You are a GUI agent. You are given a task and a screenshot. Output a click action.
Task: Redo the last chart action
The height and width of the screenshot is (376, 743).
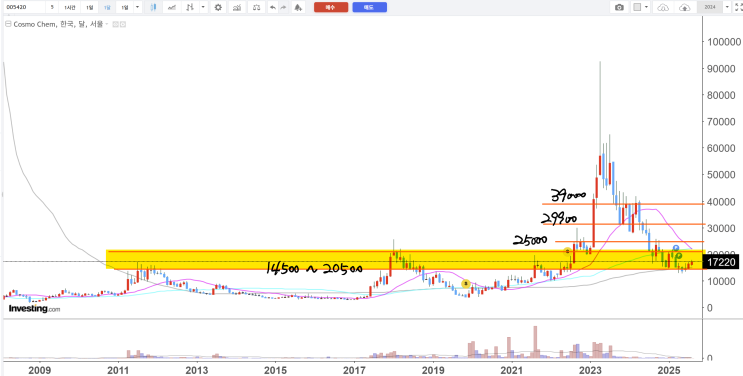pyautogui.click(x=283, y=7)
